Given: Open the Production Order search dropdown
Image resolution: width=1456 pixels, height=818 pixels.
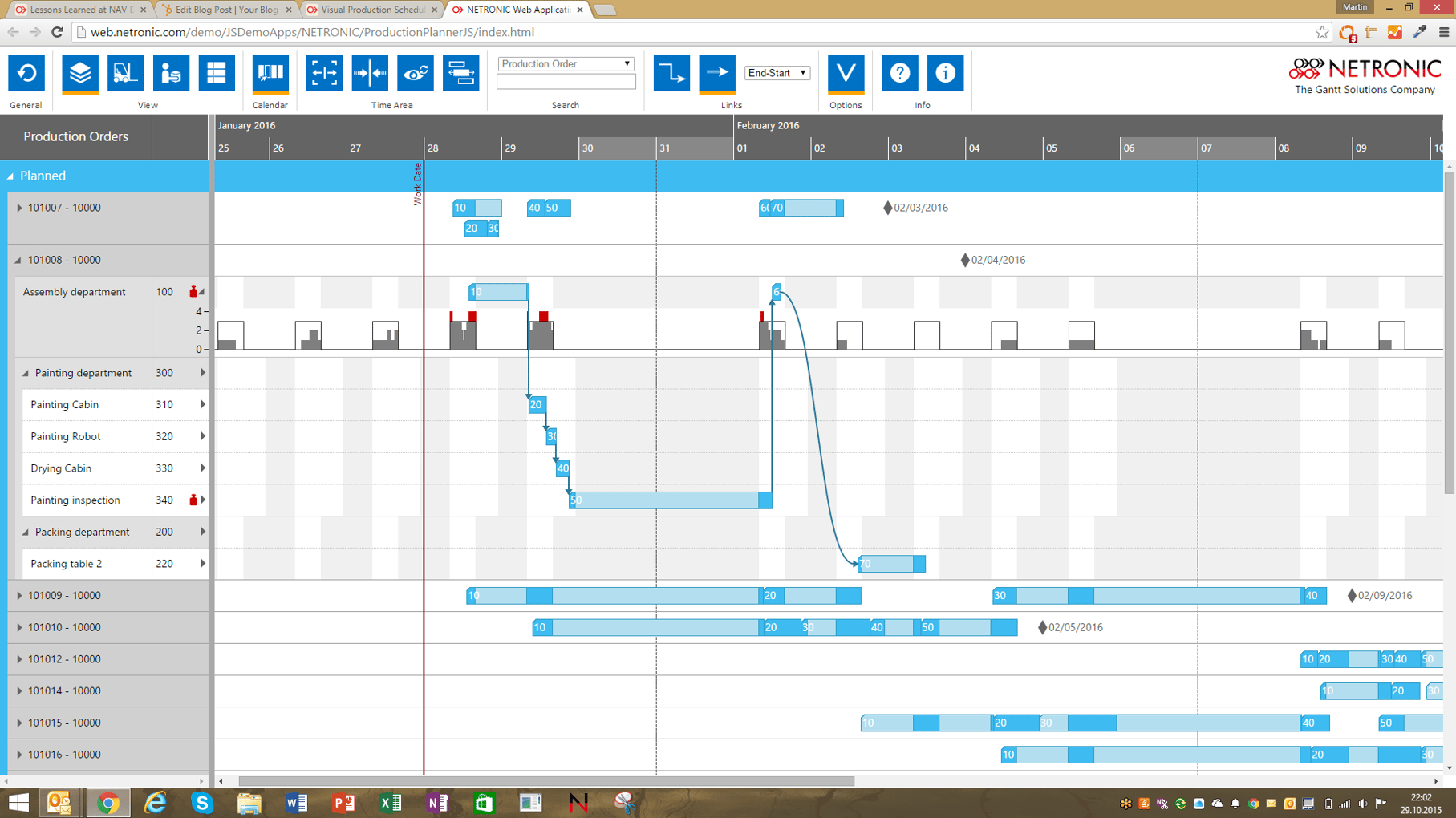Looking at the screenshot, I should point(566,63).
